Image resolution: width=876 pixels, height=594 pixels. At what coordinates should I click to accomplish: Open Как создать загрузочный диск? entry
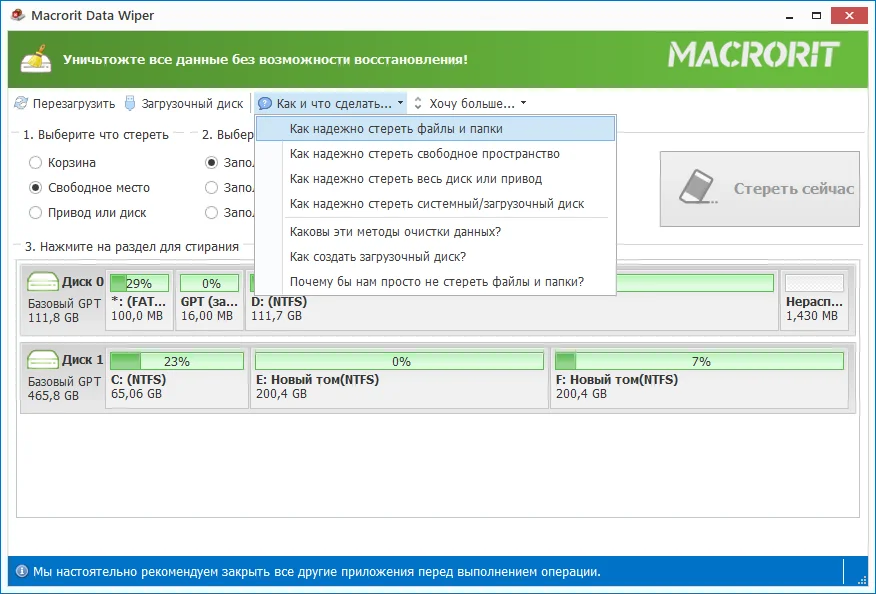tap(436, 256)
